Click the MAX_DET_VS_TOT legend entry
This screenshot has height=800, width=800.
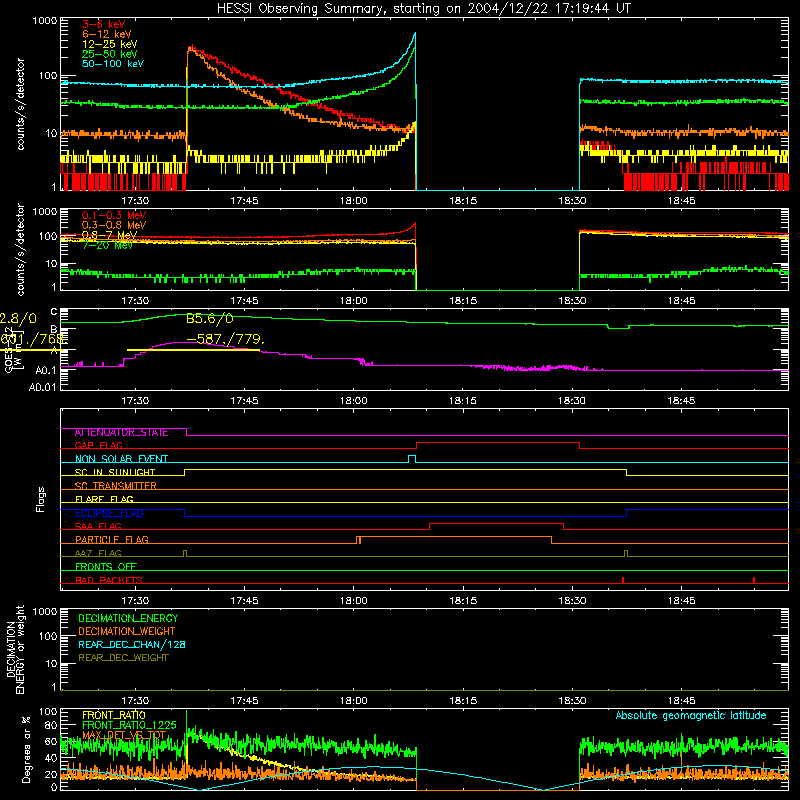click(x=124, y=736)
